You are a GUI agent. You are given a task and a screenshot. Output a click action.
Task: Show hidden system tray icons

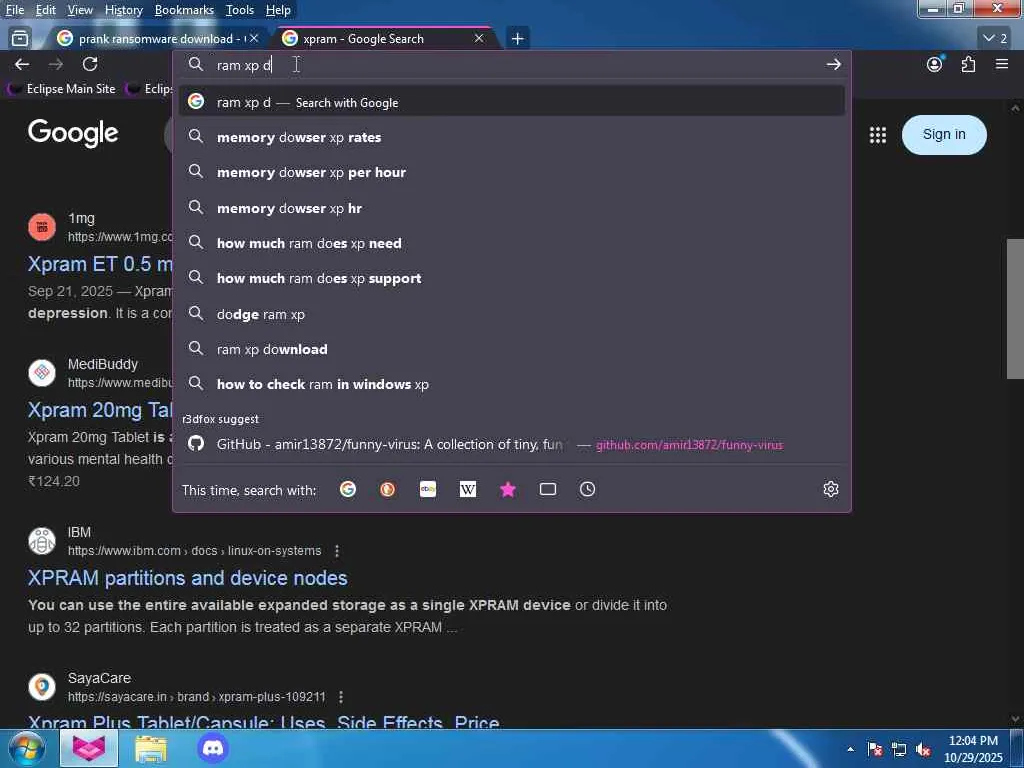(x=850, y=749)
